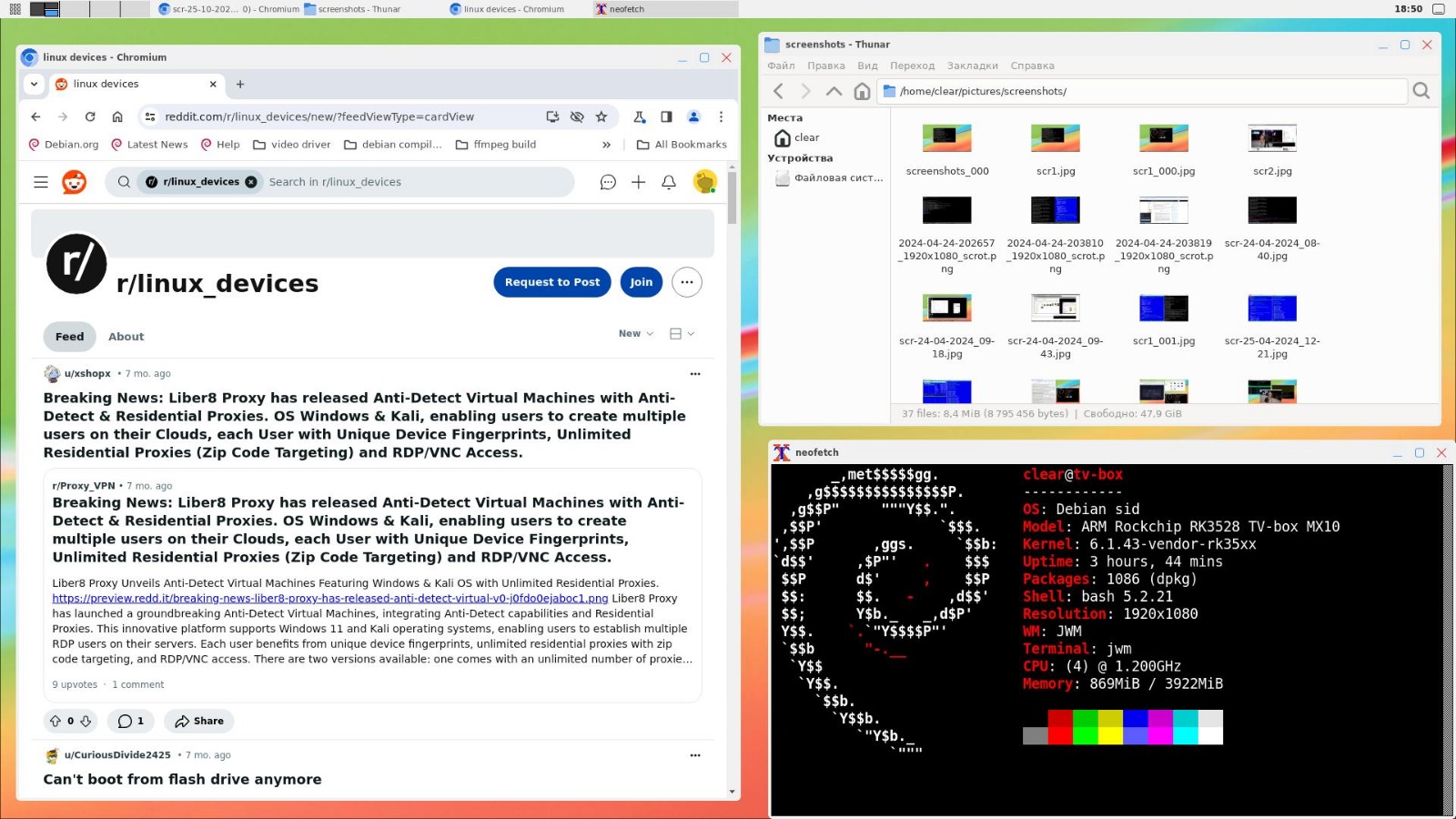Open the ffmpeg build bookmark folder
The image size is (1456, 819).
coord(496,145)
